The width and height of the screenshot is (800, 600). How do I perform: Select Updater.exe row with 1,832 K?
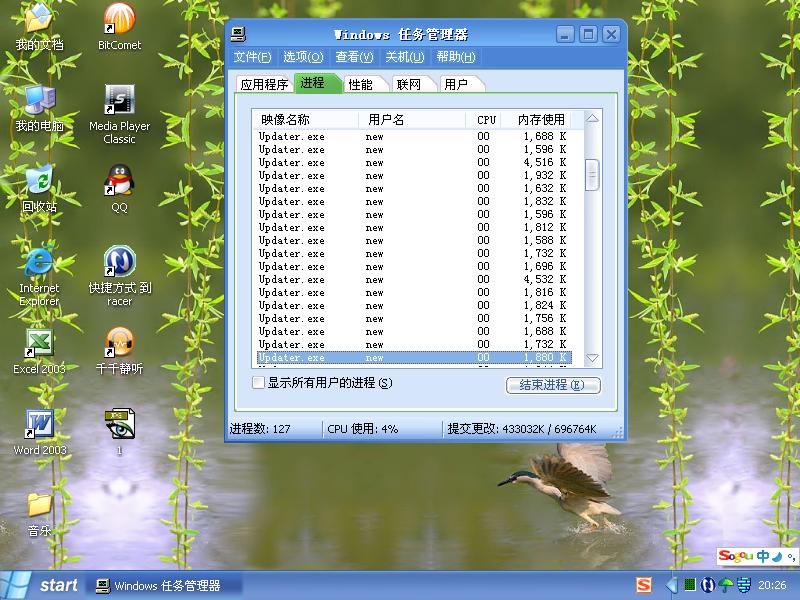coord(412,202)
